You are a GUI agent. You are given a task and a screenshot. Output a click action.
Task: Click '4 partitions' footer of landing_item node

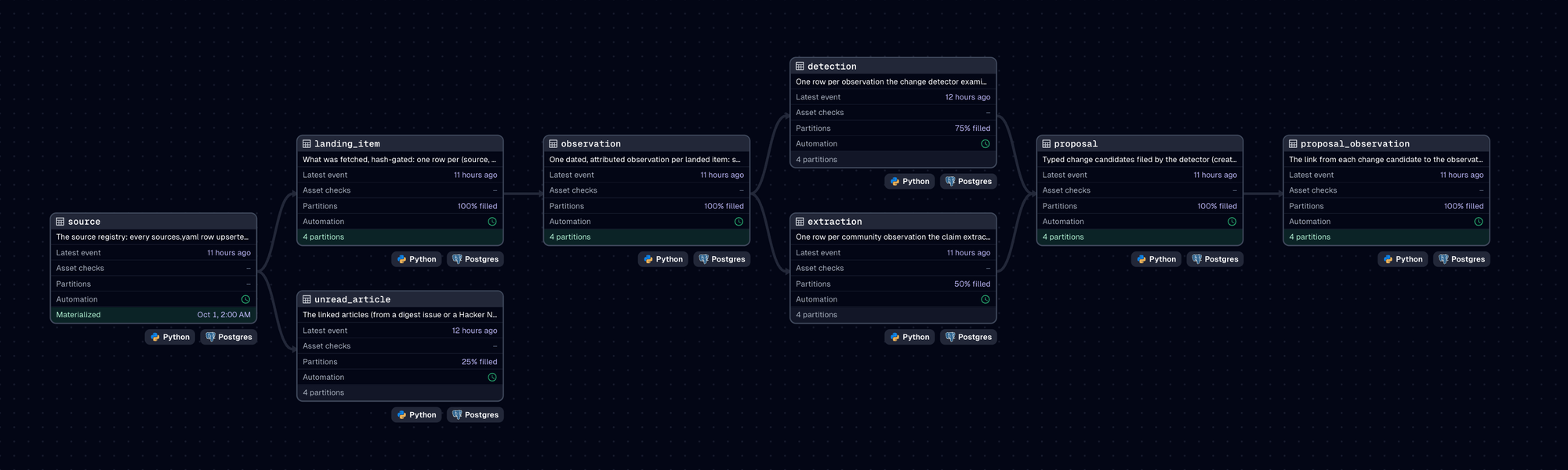point(400,237)
